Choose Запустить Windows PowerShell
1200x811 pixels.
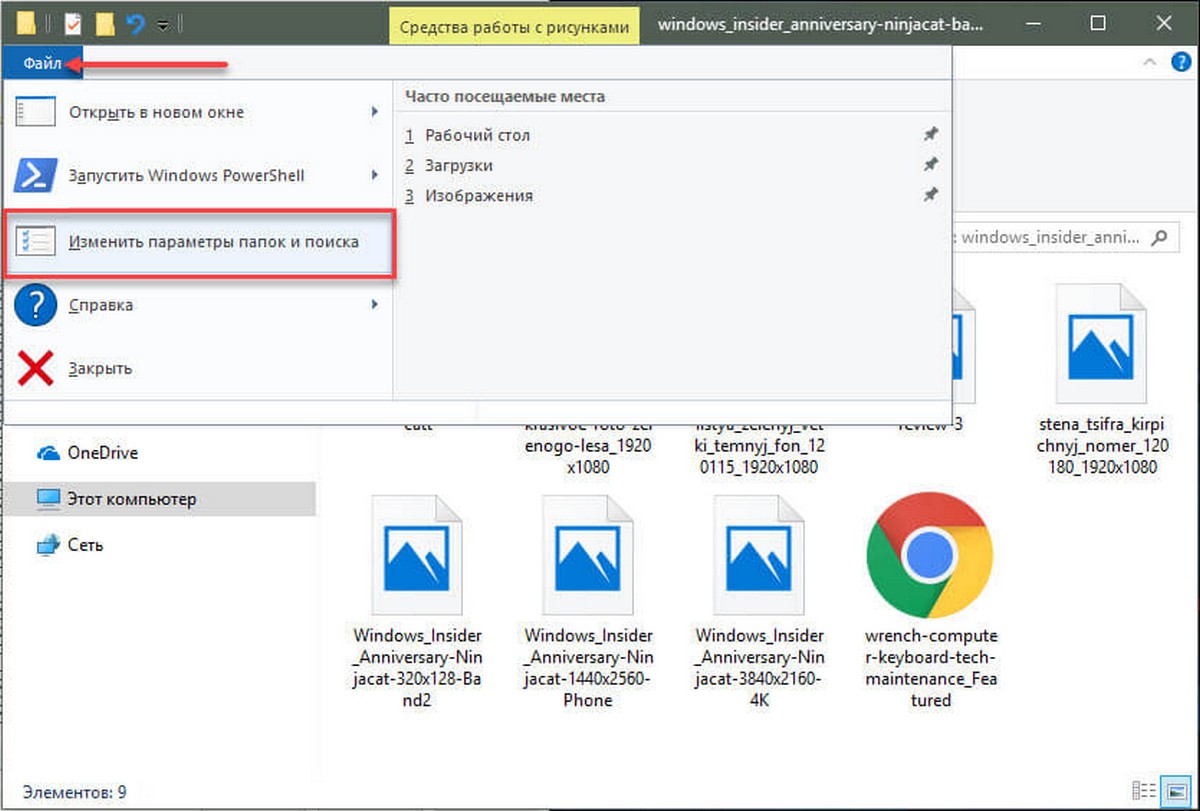click(197, 176)
